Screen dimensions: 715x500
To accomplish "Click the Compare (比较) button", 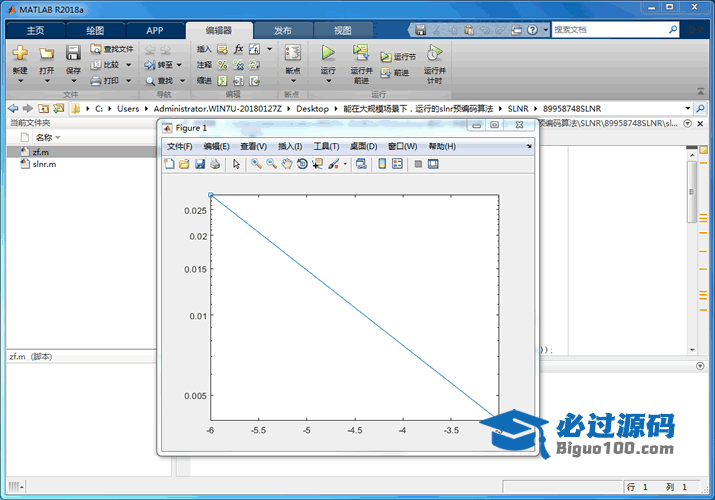I will coord(105,65).
